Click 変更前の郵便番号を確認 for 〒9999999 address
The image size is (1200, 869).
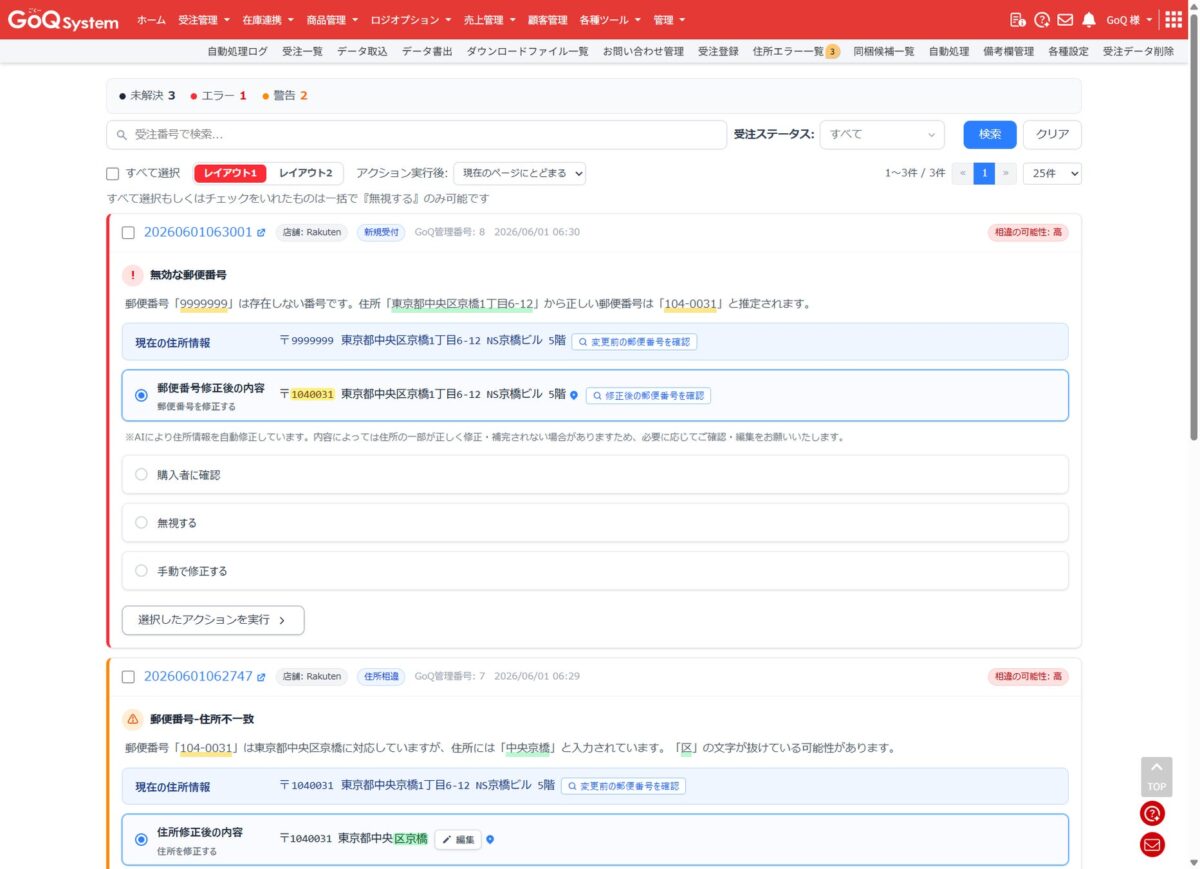634,342
